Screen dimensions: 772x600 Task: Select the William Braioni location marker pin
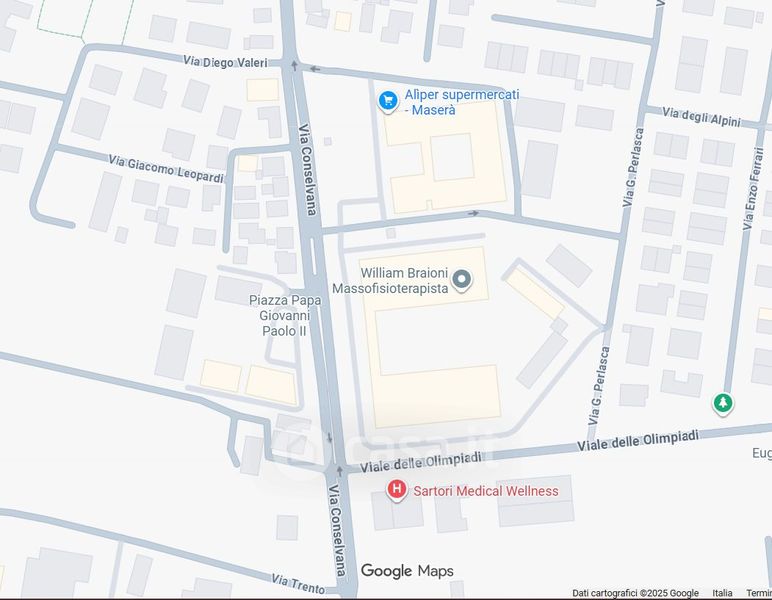(461, 280)
